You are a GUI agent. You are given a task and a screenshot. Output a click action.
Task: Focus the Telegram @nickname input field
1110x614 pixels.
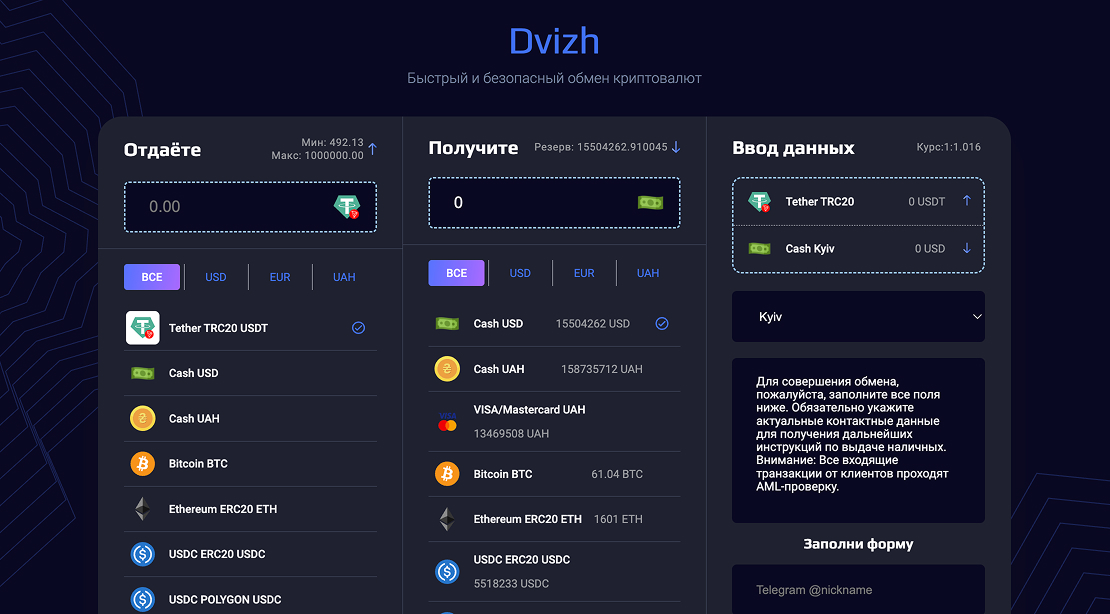coord(858,589)
